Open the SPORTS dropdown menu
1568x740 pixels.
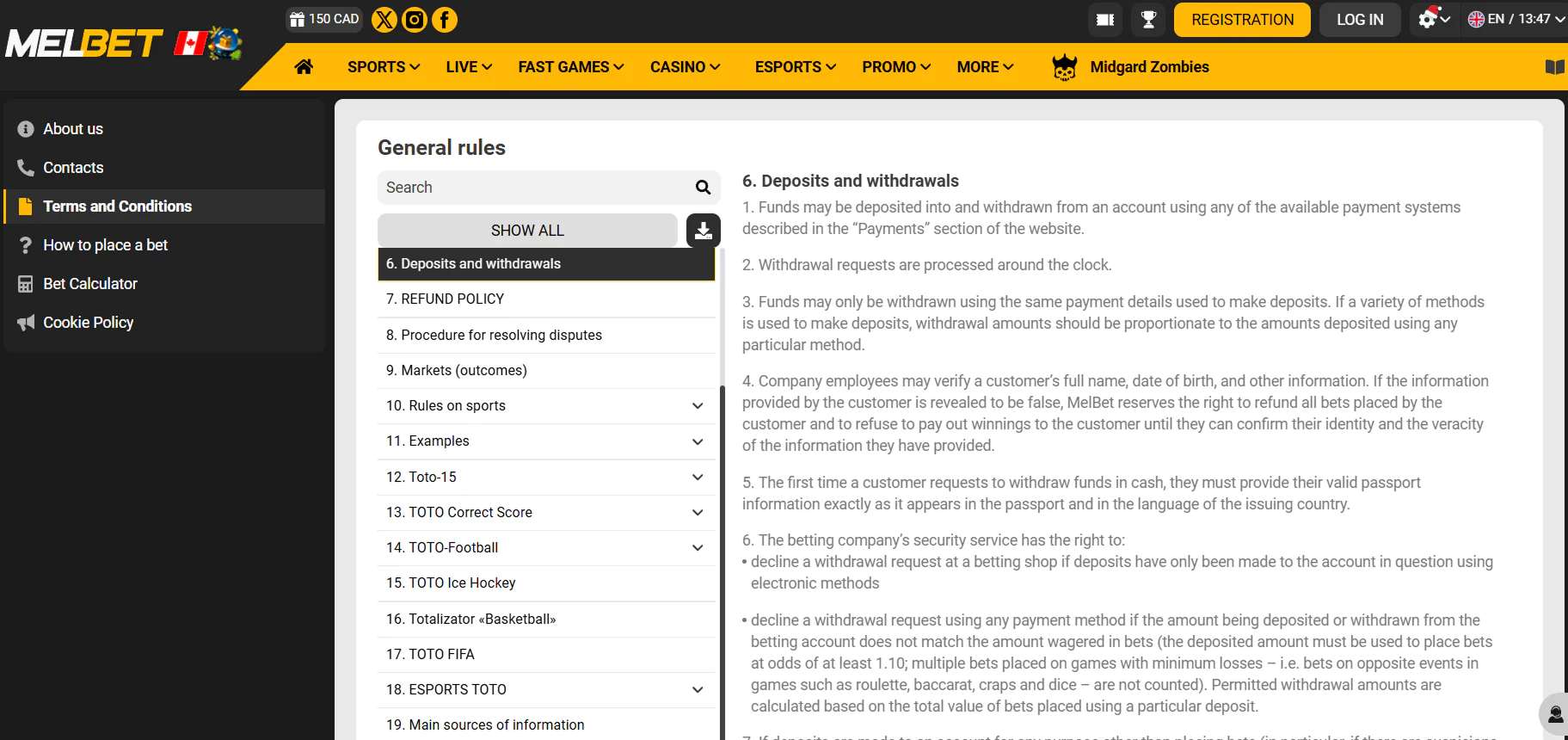(384, 67)
